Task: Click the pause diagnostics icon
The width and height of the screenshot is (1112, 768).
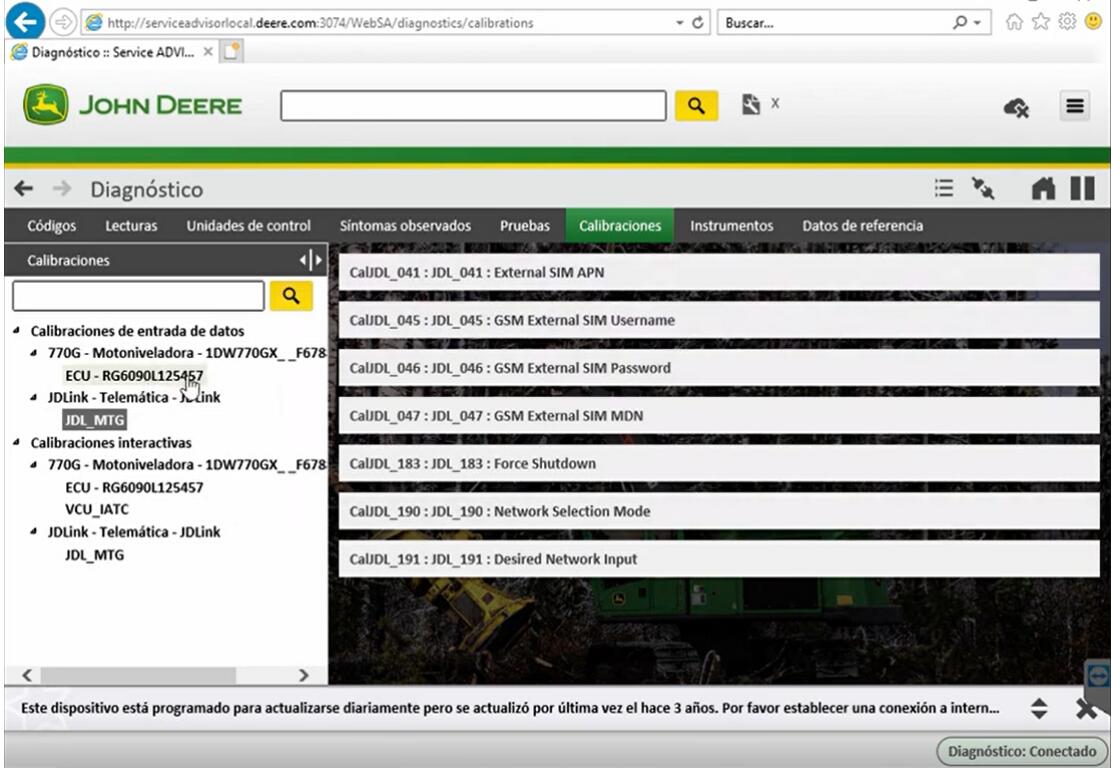Action: pos(1082,189)
